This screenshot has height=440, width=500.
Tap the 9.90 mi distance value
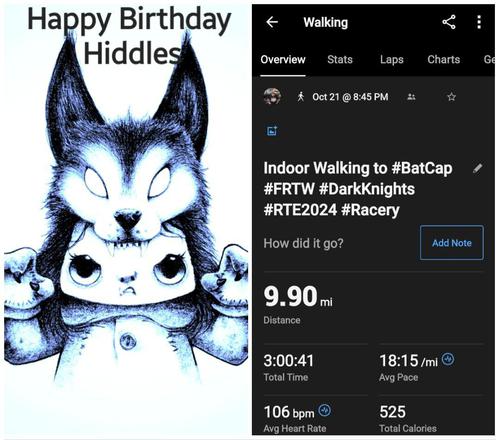pos(298,296)
